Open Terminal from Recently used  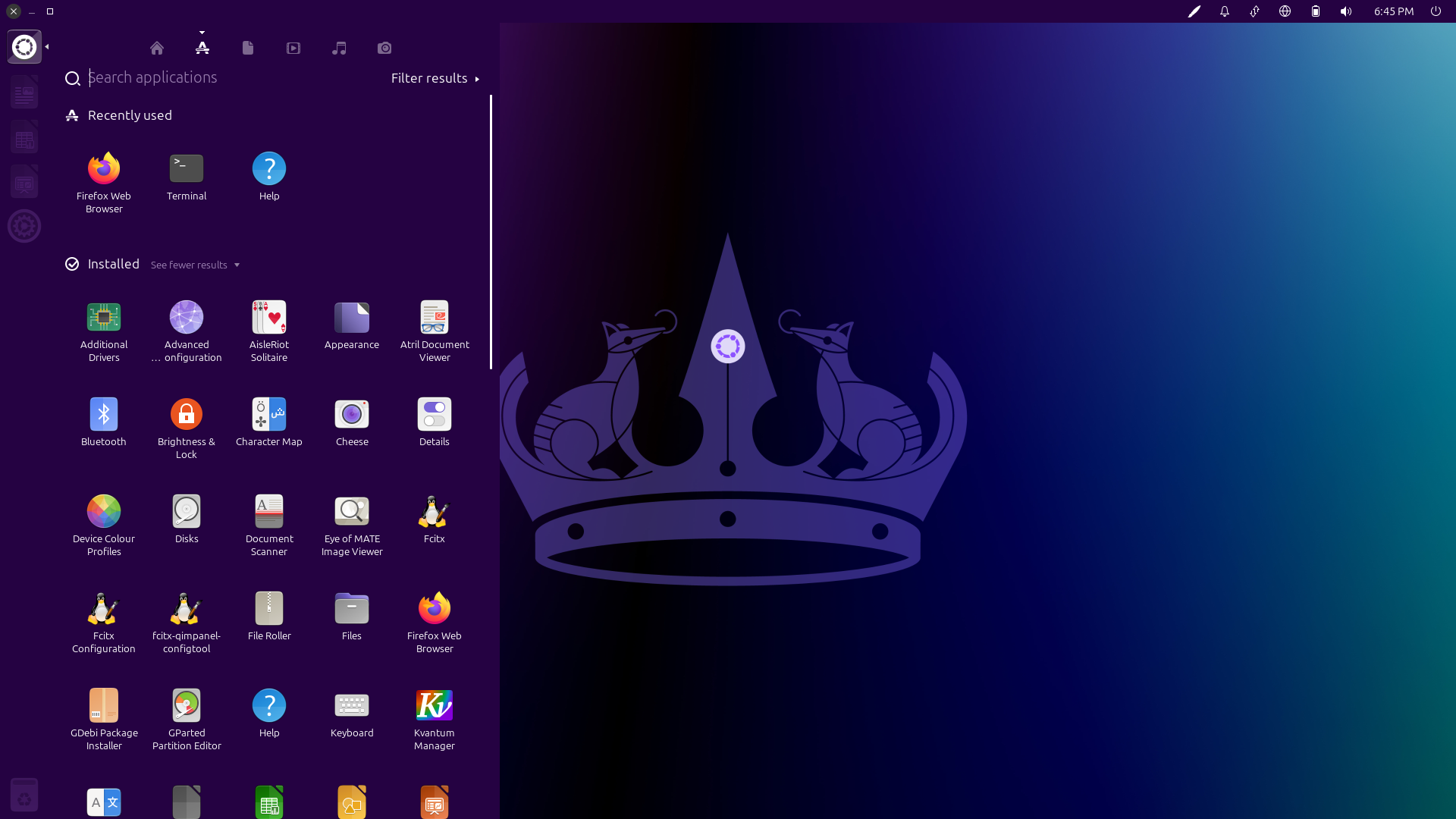click(187, 177)
